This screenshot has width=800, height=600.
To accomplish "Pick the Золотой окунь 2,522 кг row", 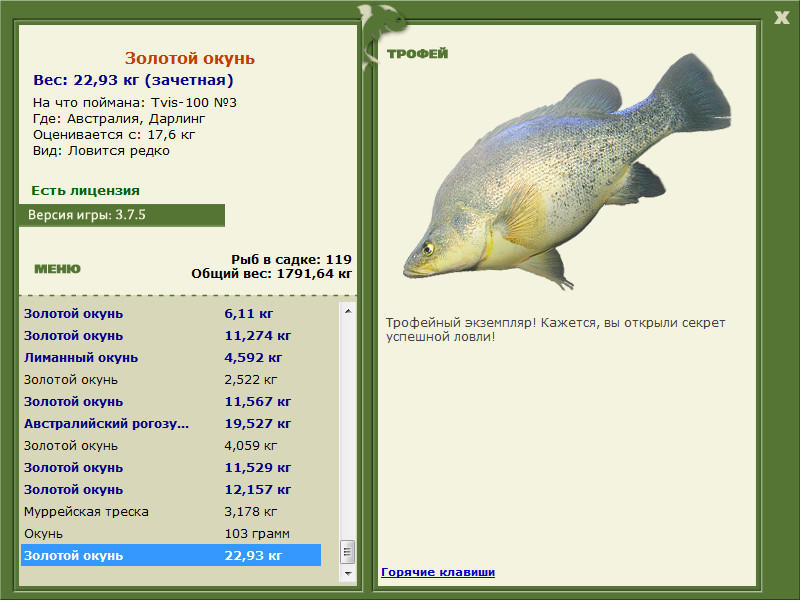I will click(170, 379).
